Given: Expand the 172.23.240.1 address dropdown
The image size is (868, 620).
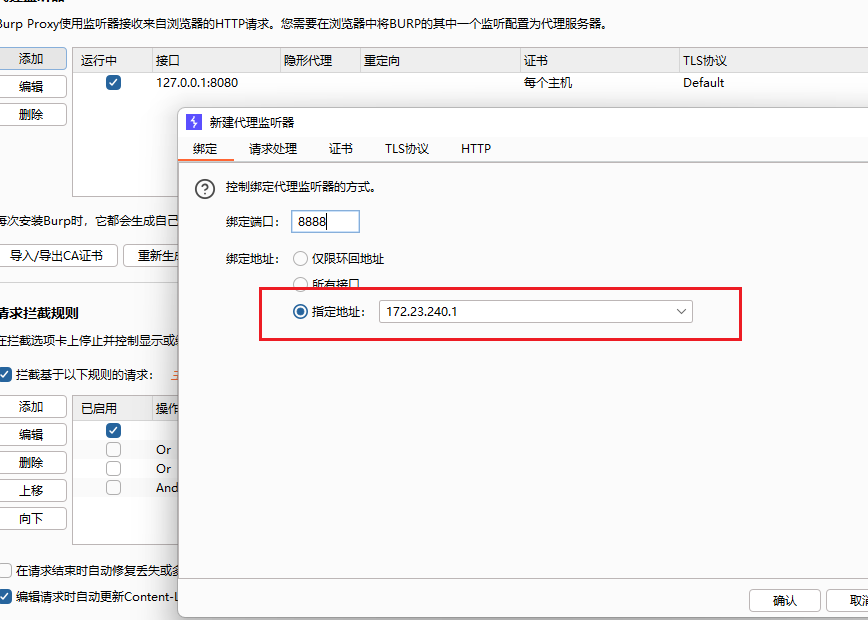Looking at the screenshot, I should click(681, 312).
